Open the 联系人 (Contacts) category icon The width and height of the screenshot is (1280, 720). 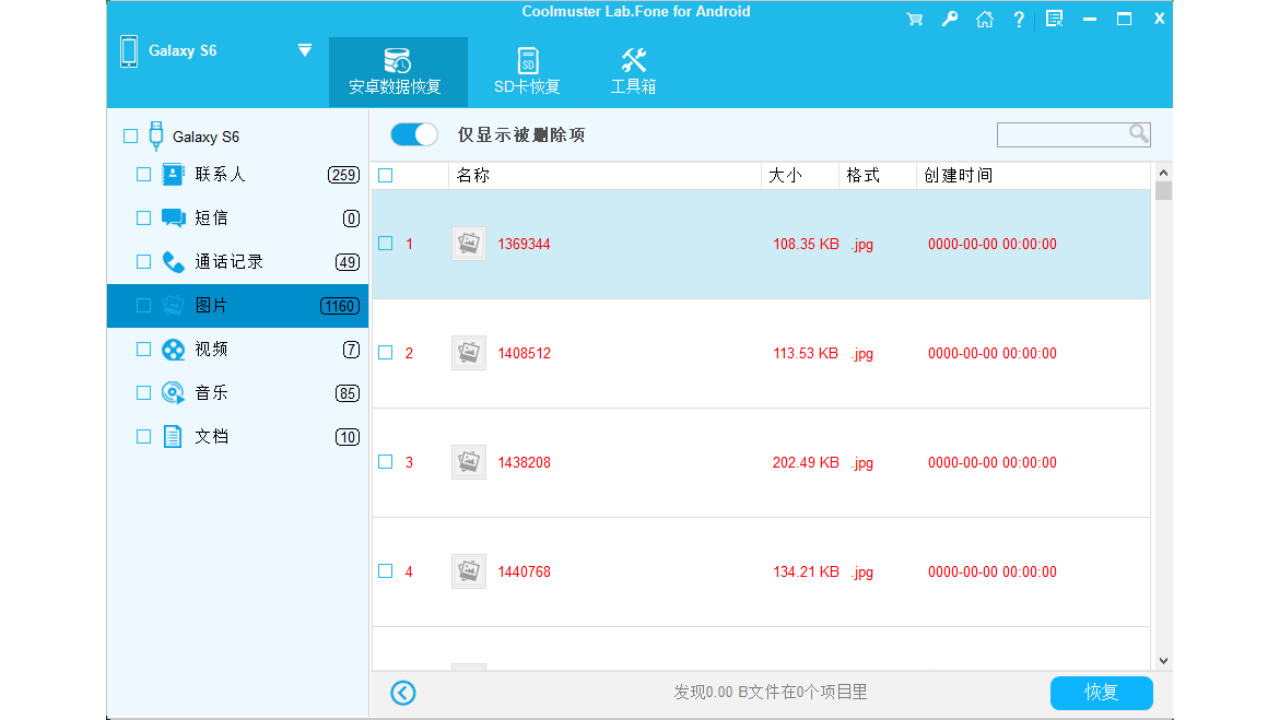point(172,173)
